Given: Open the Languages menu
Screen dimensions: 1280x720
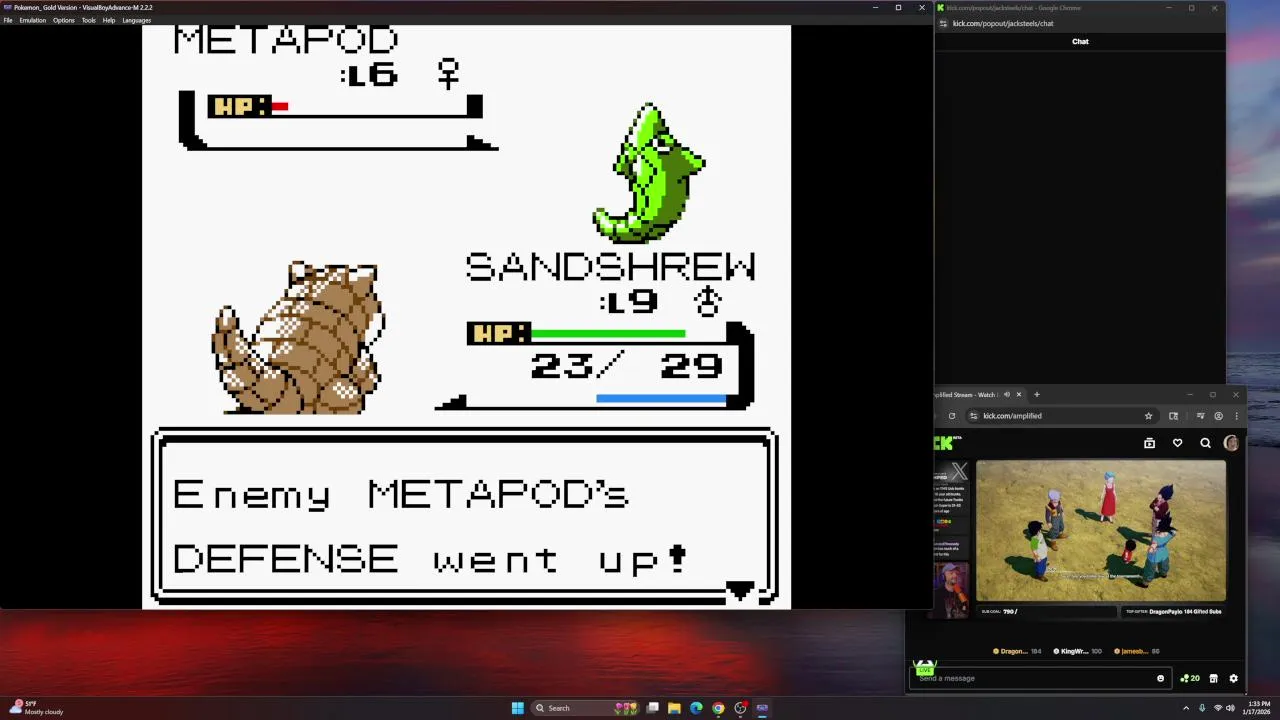Looking at the screenshot, I should pyautogui.click(x=137, y=20).
